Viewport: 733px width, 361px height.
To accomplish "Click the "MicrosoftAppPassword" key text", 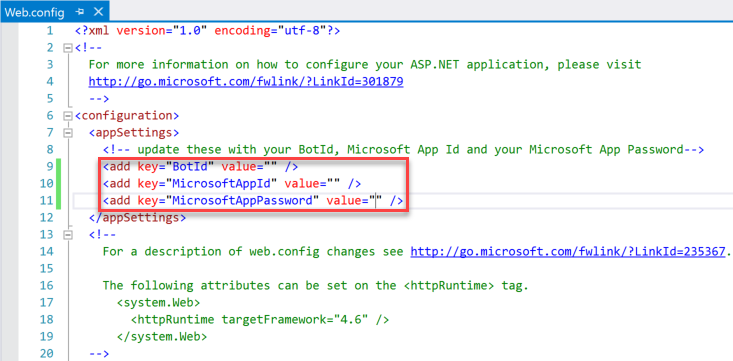I will [x=242, y=201].
